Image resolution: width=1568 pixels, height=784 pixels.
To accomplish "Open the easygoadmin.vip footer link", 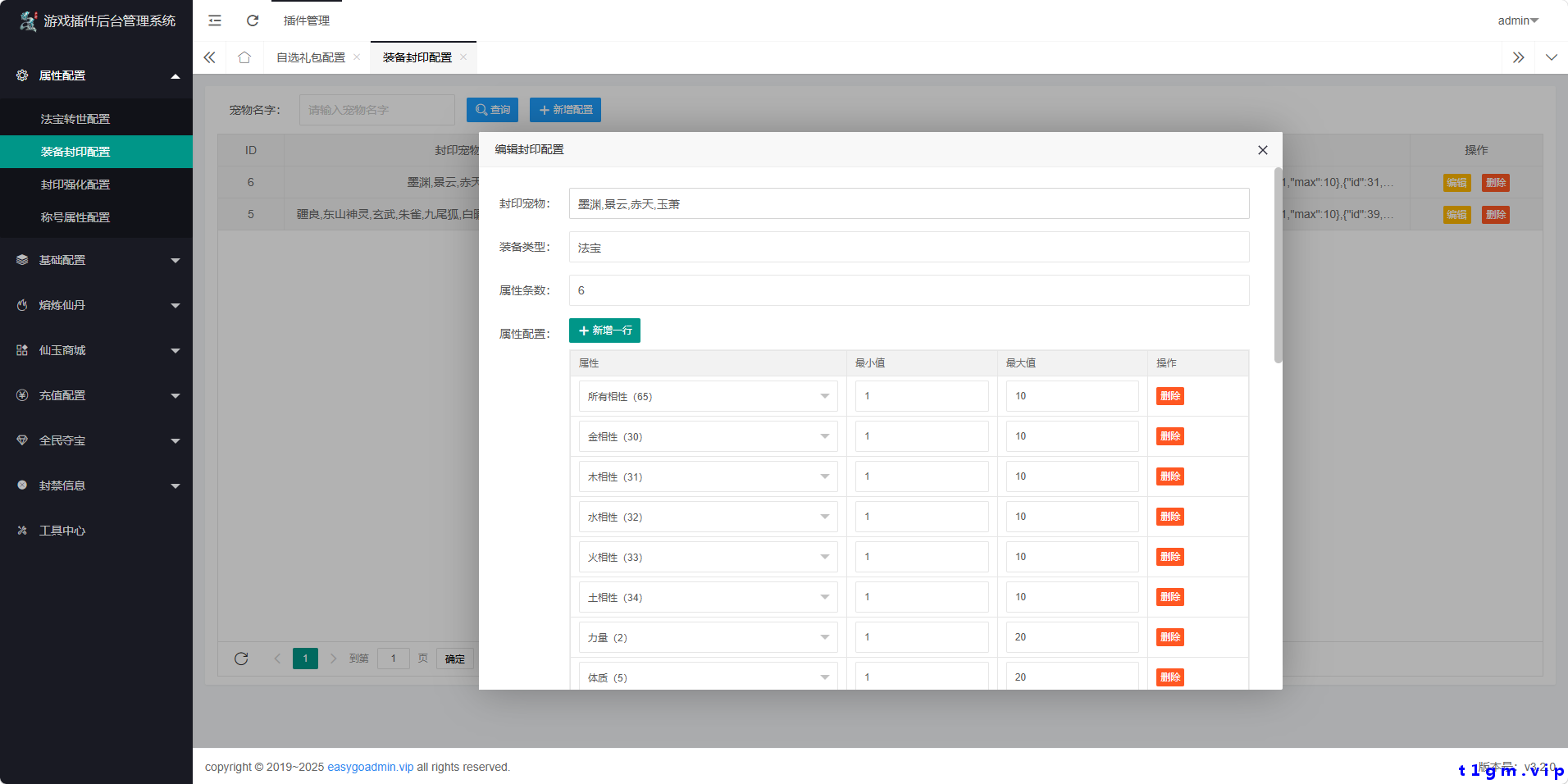I will (x=370, y=767).
